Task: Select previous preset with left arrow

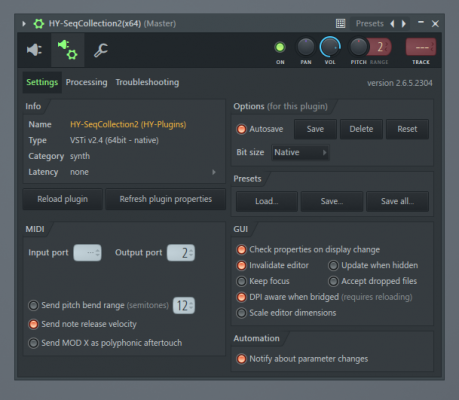Action: click(x=392, y=24)
